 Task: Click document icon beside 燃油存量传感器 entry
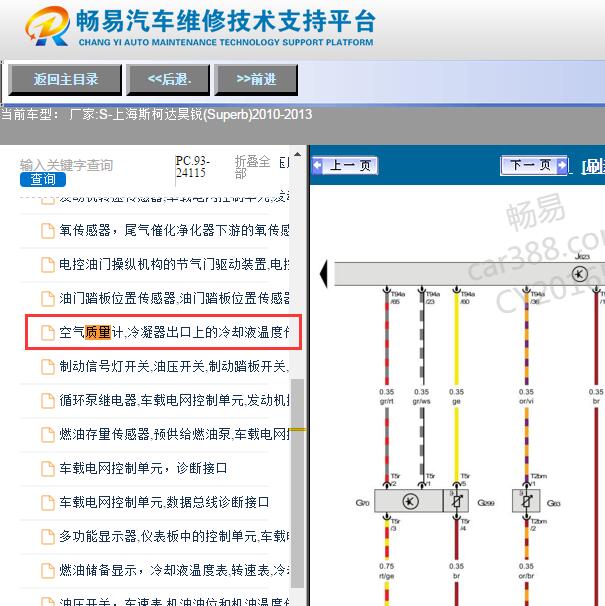point(48,435)
